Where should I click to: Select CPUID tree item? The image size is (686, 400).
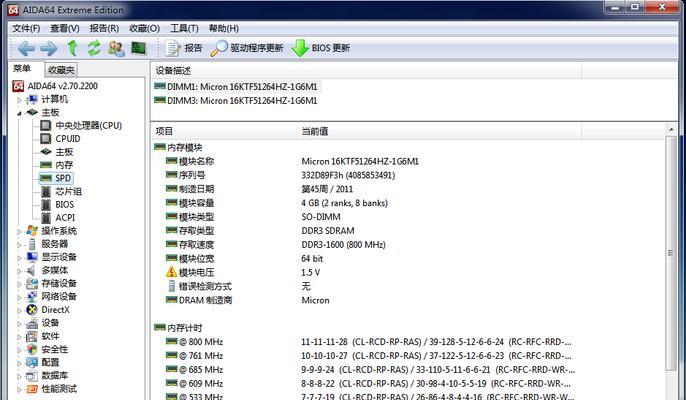coord(68,139)
